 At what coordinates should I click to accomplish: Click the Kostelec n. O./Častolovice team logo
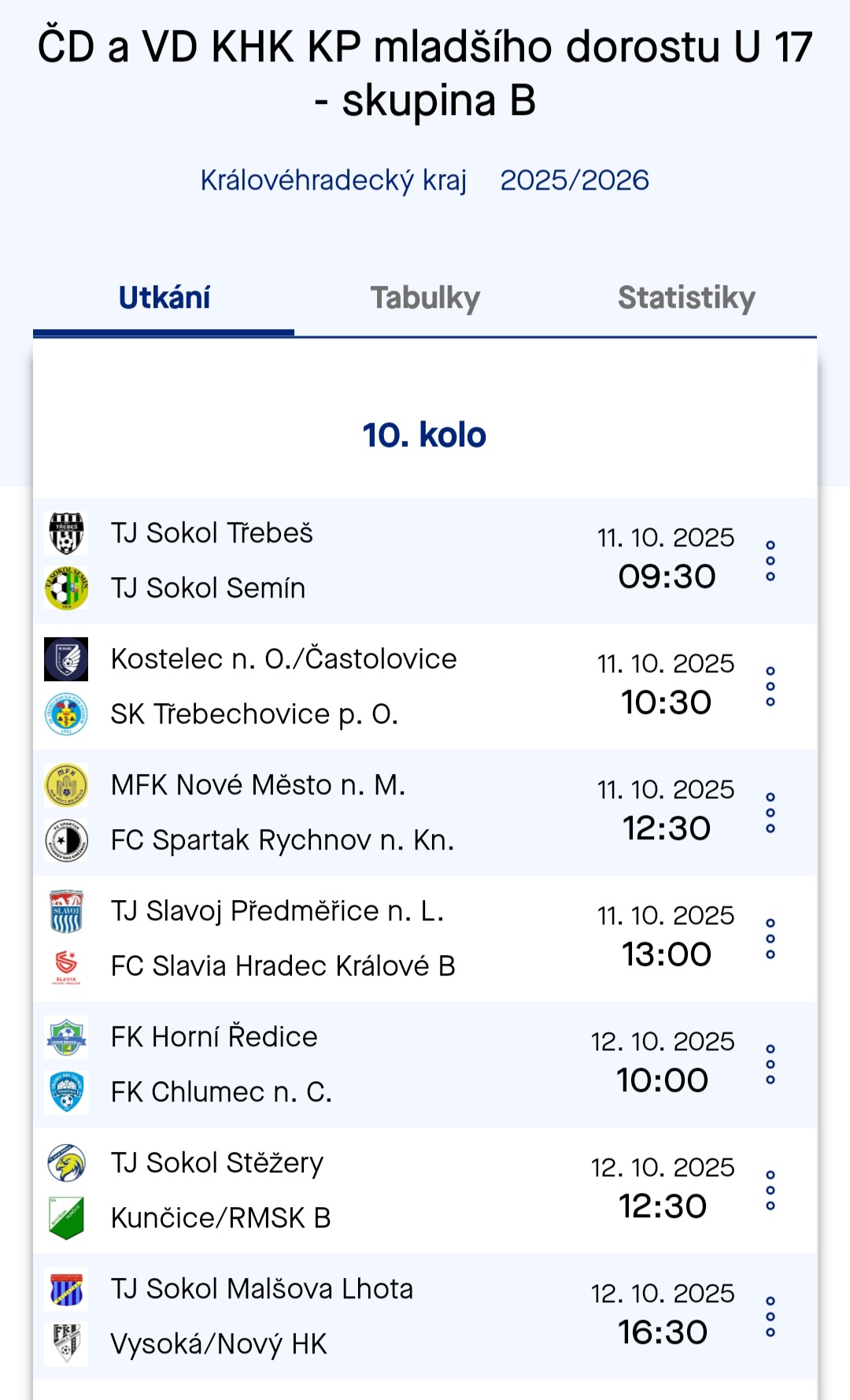pos(66,659)
